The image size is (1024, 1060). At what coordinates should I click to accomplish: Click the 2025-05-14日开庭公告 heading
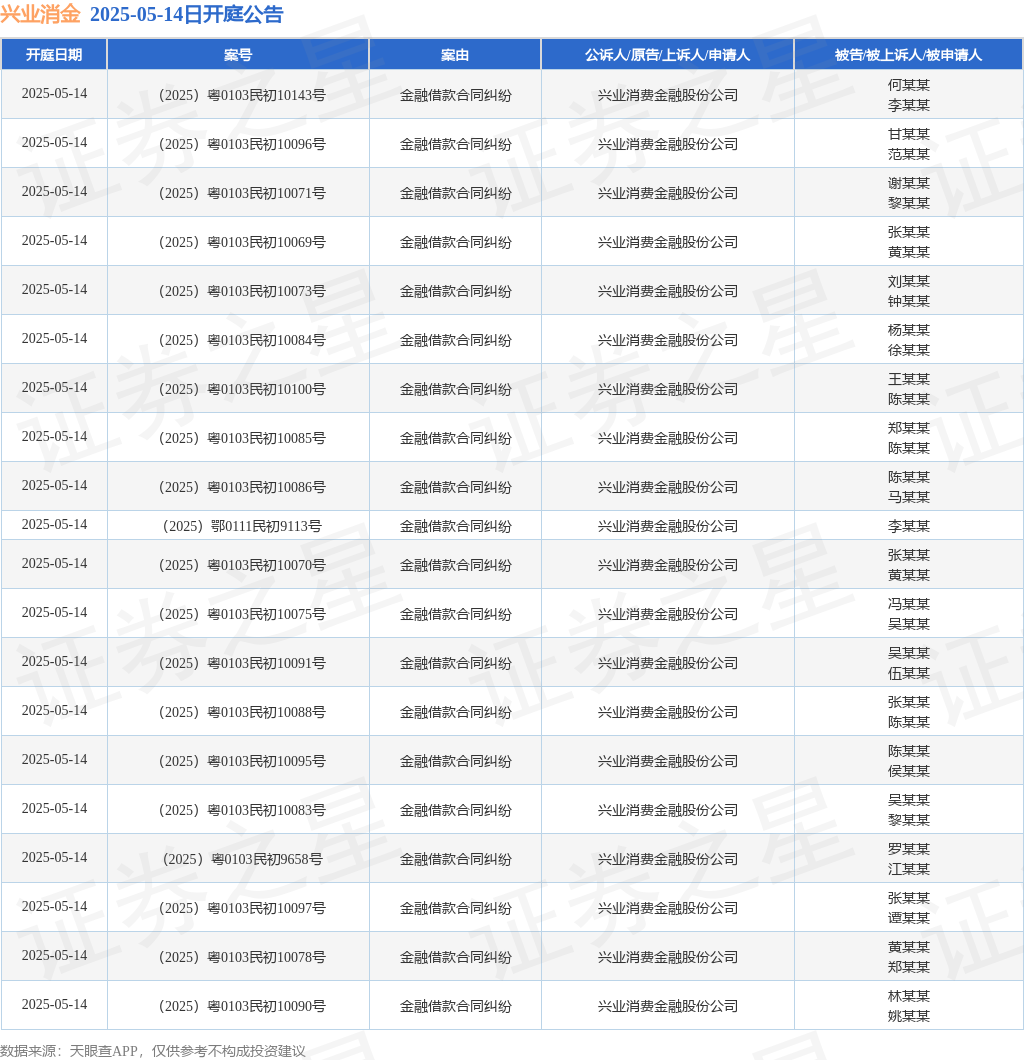[187, 14]
